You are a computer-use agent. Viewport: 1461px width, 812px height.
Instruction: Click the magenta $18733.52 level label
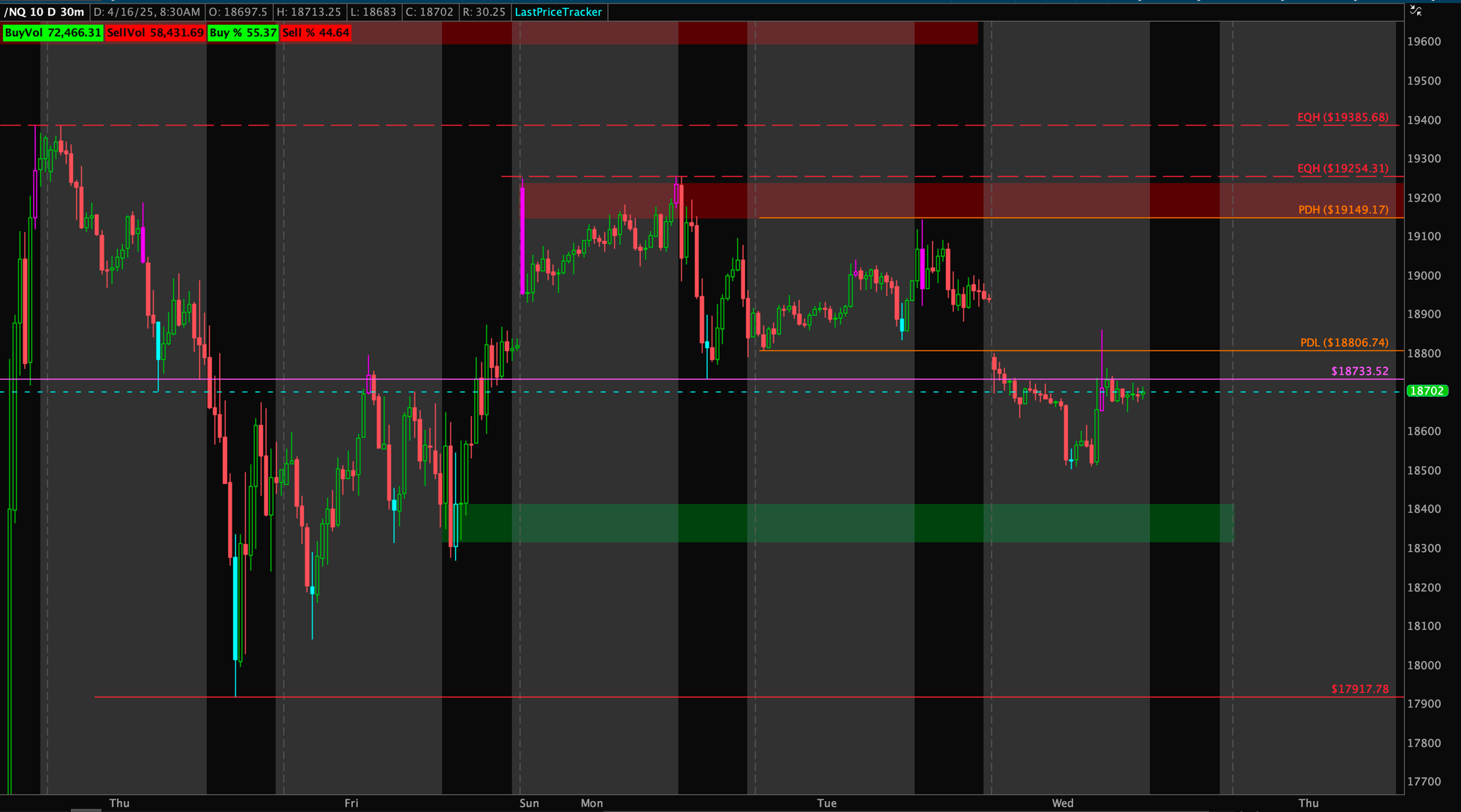coord(1359,371)
